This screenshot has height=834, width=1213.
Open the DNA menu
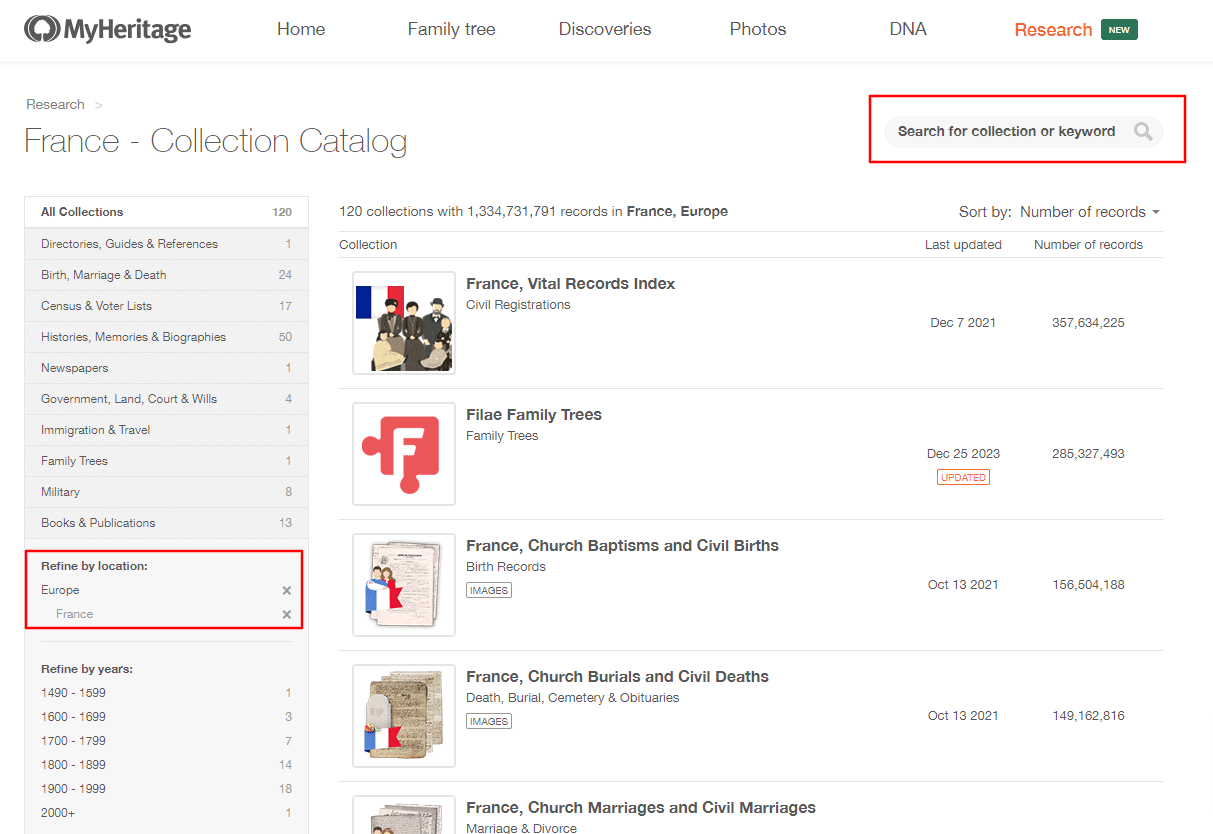click(x=908, y=29)
